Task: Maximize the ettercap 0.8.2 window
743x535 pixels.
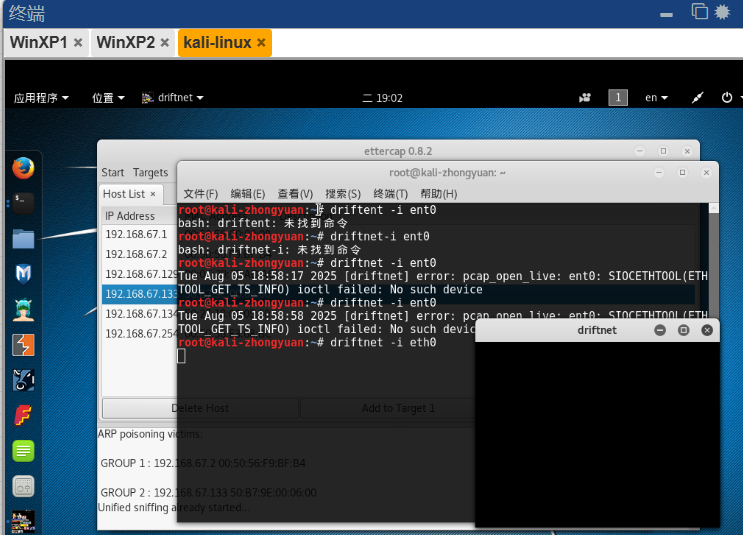Action: [663, 151]
